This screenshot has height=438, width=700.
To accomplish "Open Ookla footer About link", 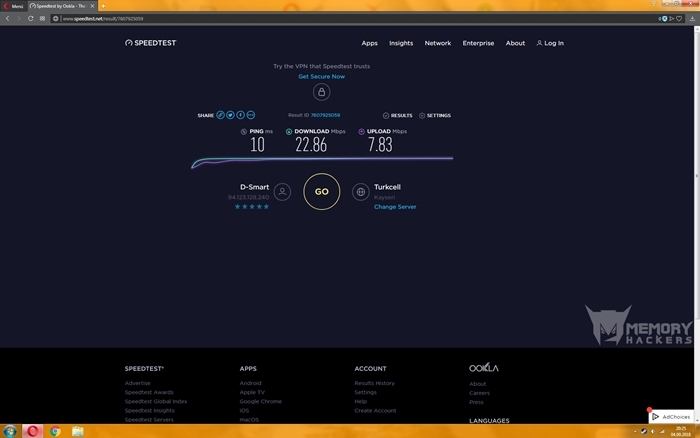I will pyautogui.click(x=478, y=384).
